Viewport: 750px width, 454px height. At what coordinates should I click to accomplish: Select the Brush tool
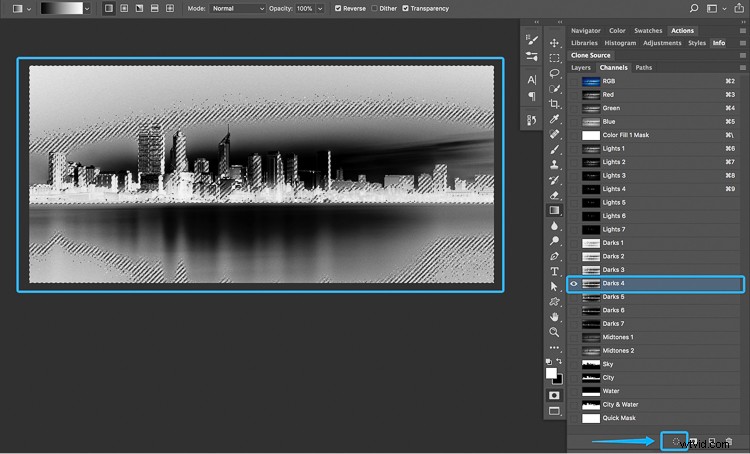(554, 150)
